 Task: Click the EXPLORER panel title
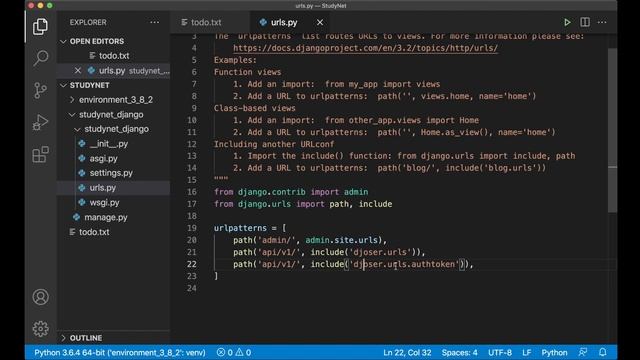point(88,22)
